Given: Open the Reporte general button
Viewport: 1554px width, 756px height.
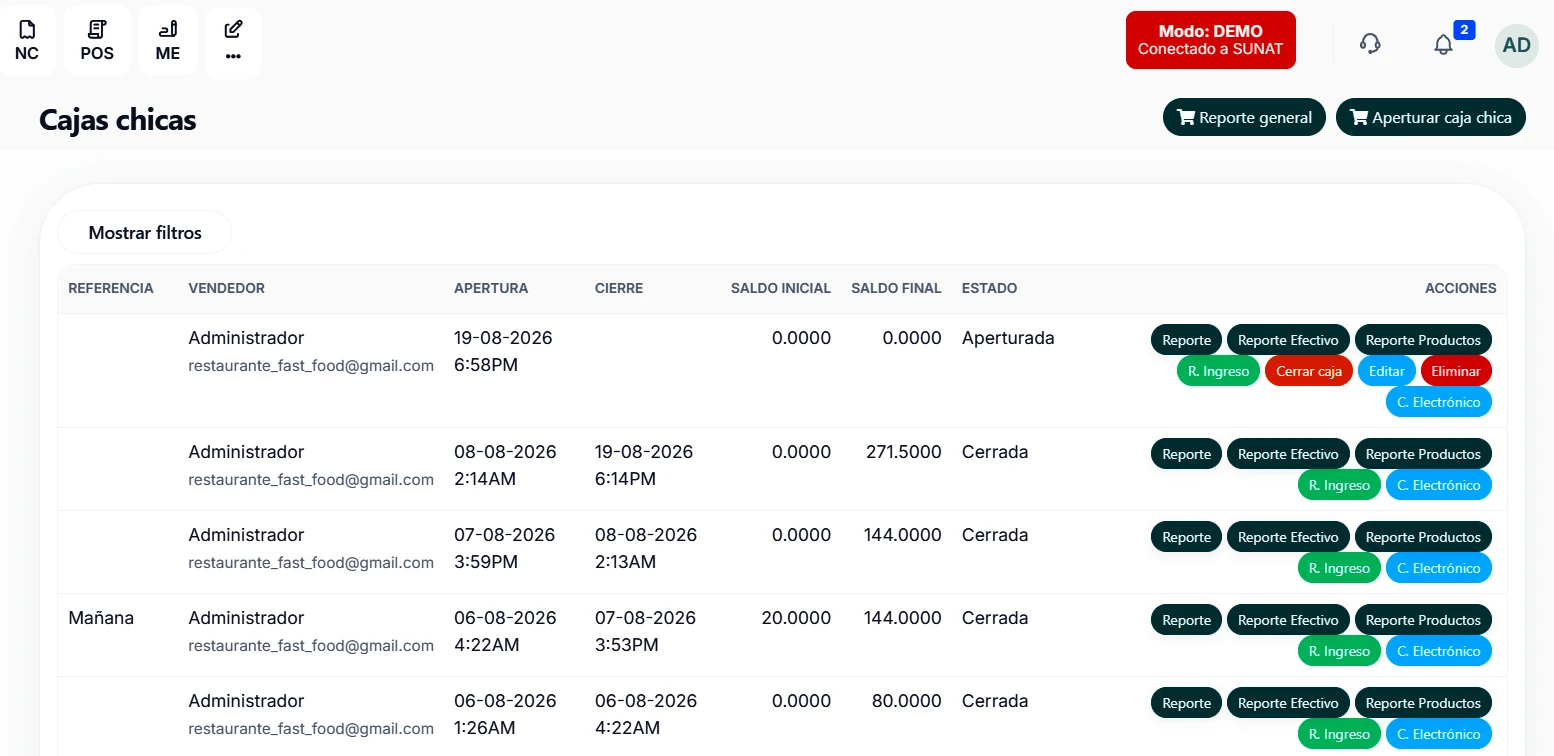Looking at the screenshot, I should click(x=1244, y=117).
